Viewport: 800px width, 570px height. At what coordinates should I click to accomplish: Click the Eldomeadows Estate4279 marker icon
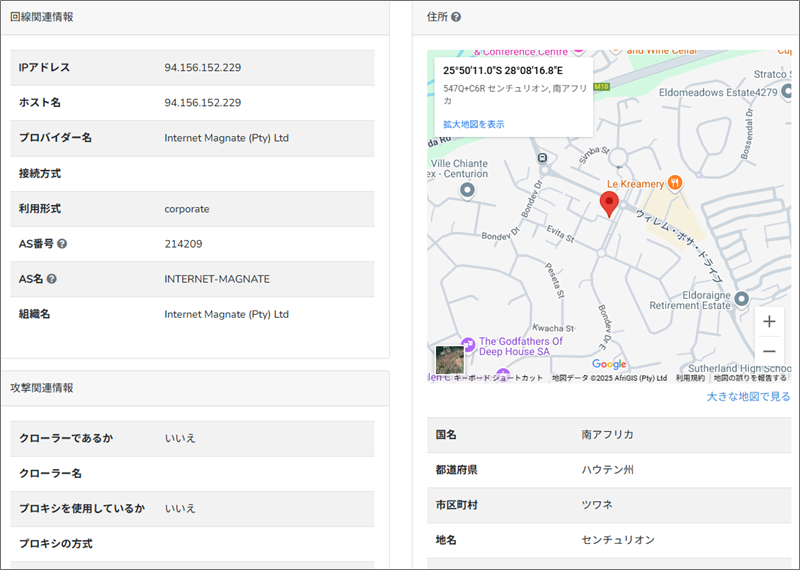[786, 92]
